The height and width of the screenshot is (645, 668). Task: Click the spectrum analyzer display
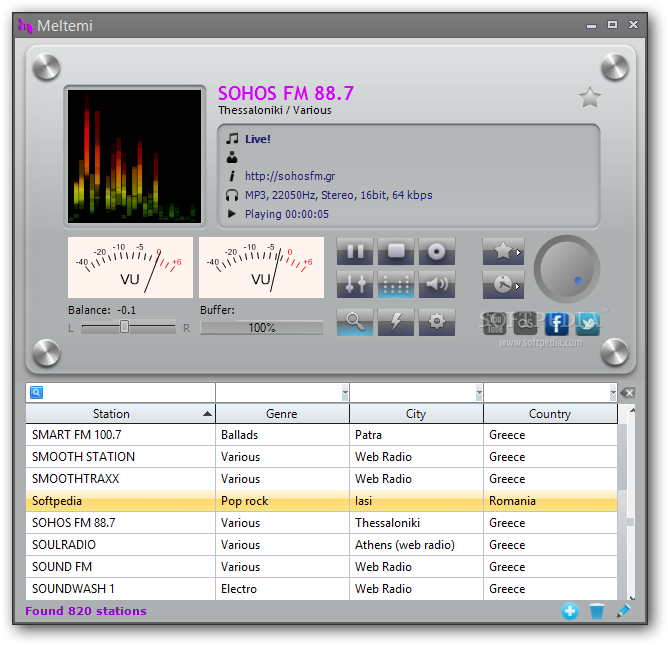pyautogui.click(x=135, y=156)
